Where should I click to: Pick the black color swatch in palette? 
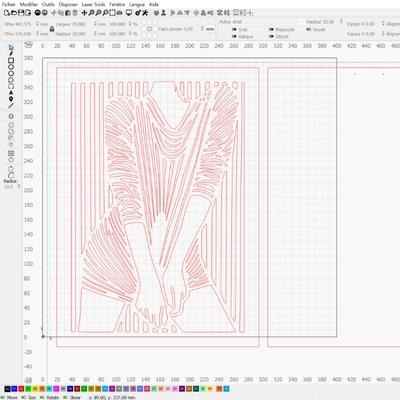7,389
